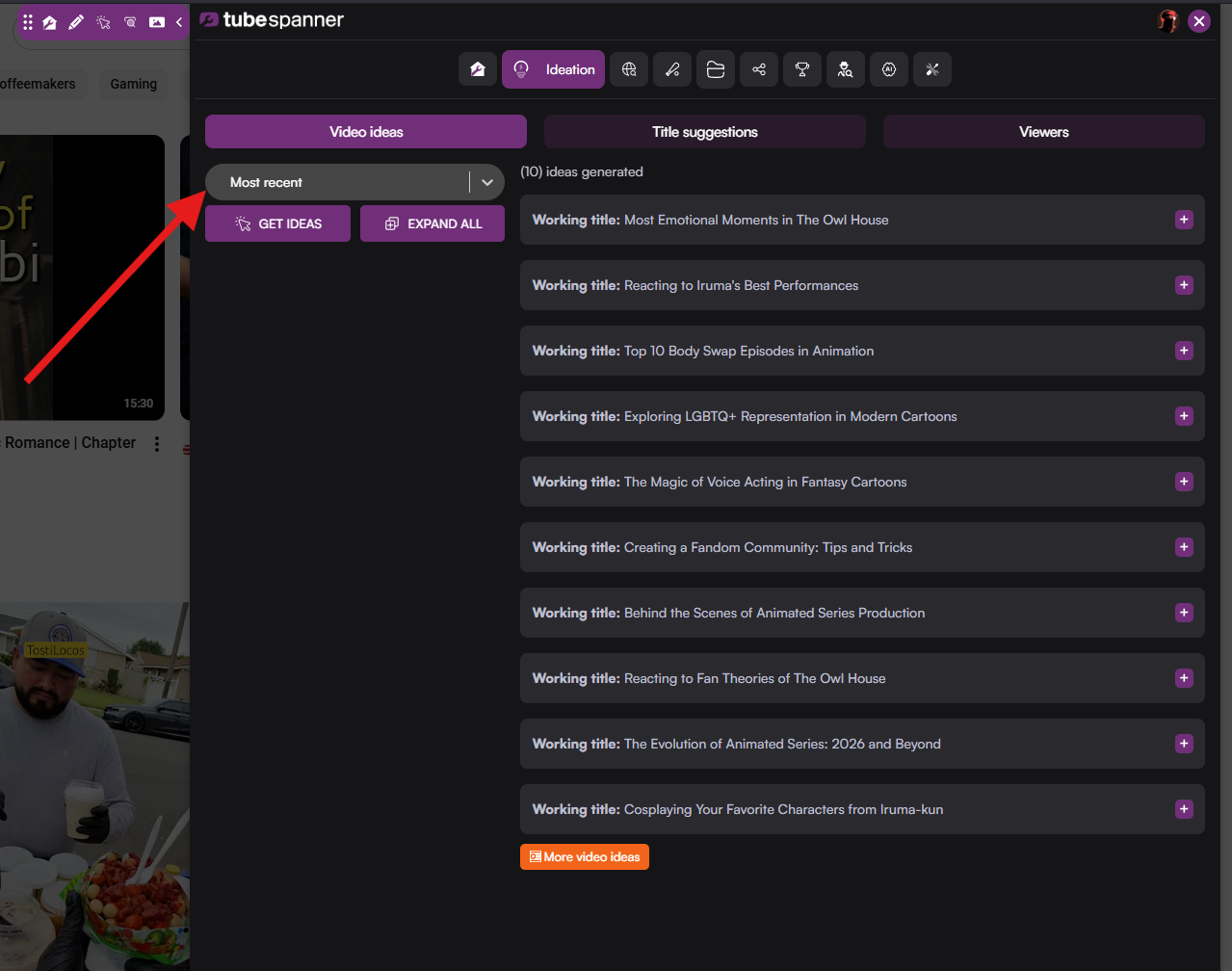
Task: Expand Exploring LGBTQ+ Representation idea
Action: pyautogui.click(x=1185, y=416)
